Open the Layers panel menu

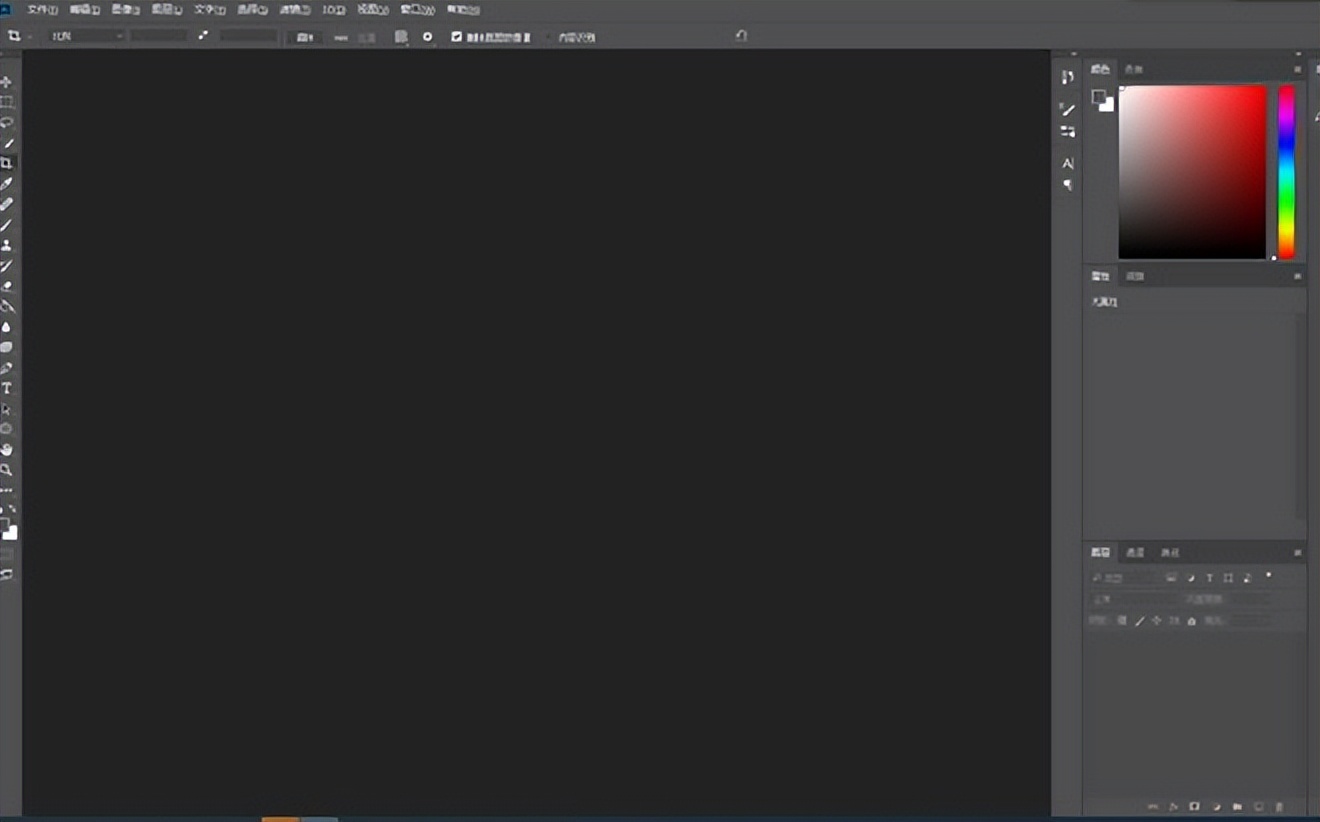(x=1299, y=552)
